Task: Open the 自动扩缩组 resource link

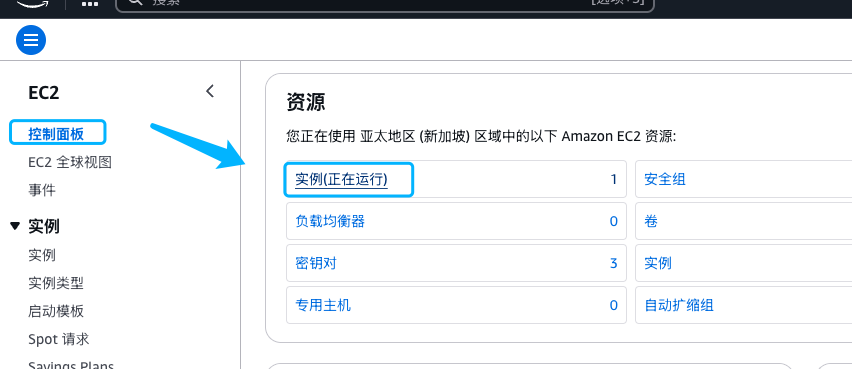Action: click(679, 305)
